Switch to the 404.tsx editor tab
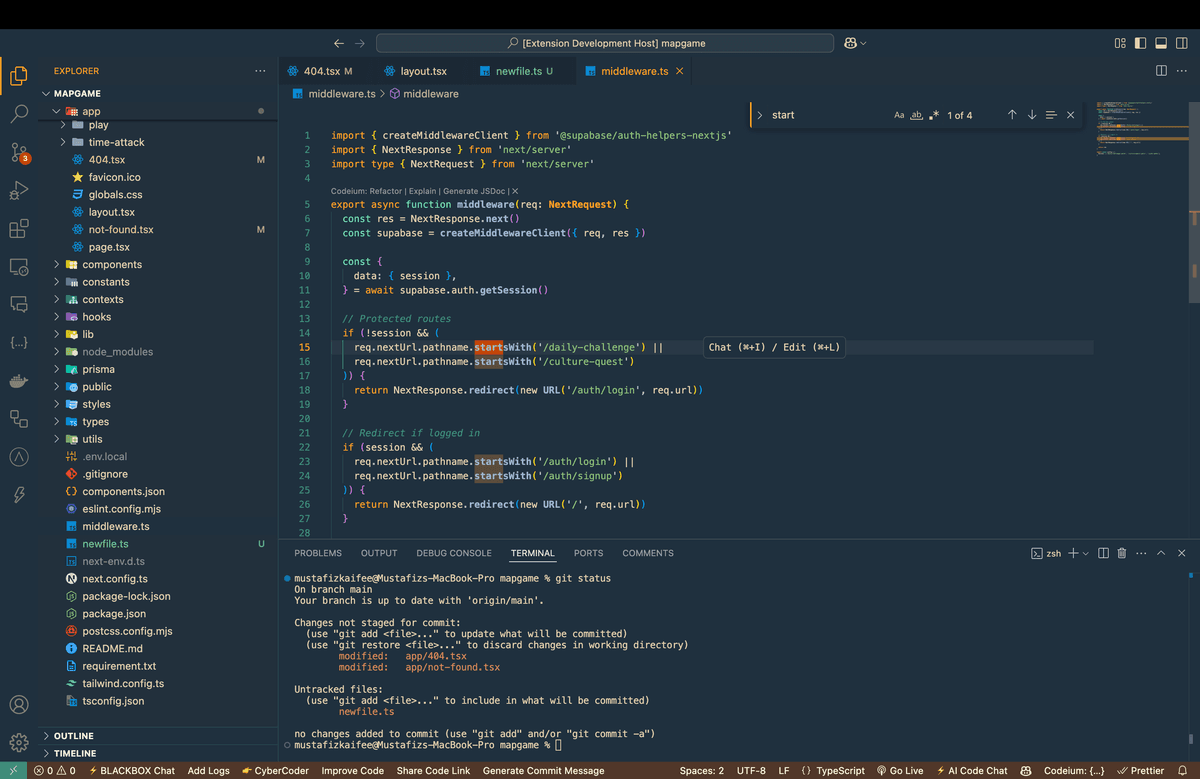The height and width of the screenshot is (779, 1200). point(322,71)
